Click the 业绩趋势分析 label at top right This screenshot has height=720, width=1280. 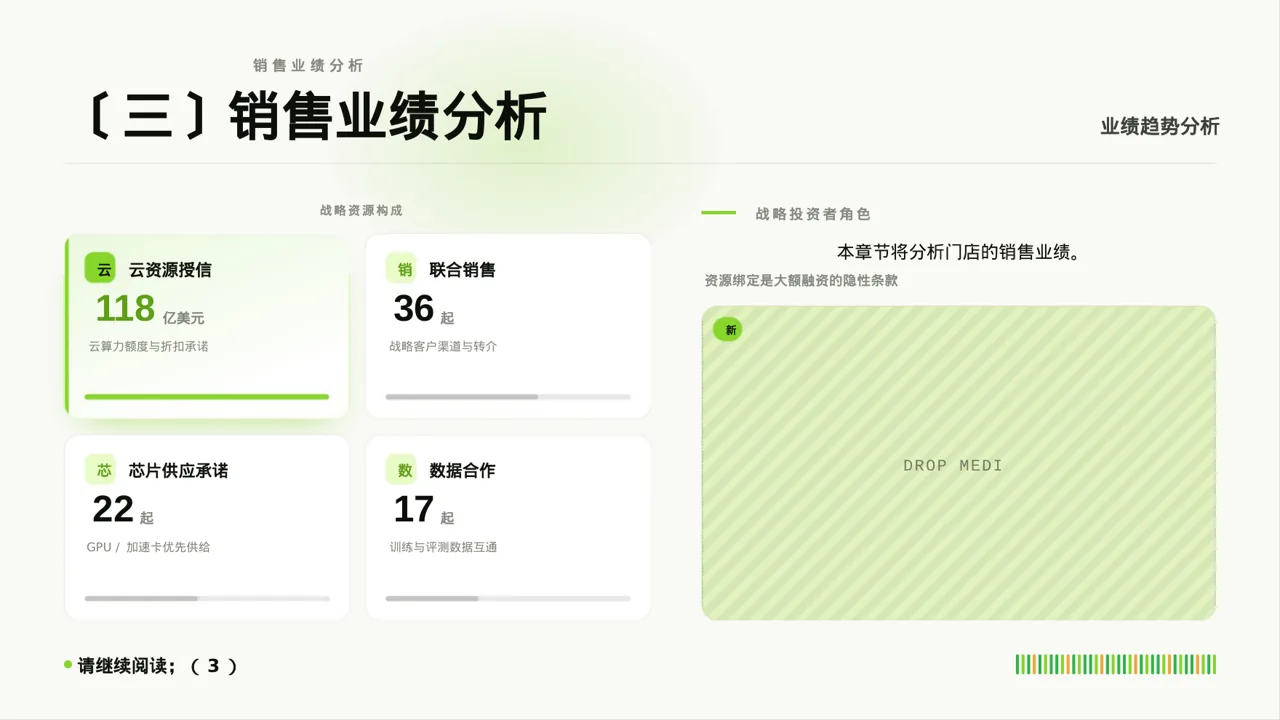click(1160, 127)
